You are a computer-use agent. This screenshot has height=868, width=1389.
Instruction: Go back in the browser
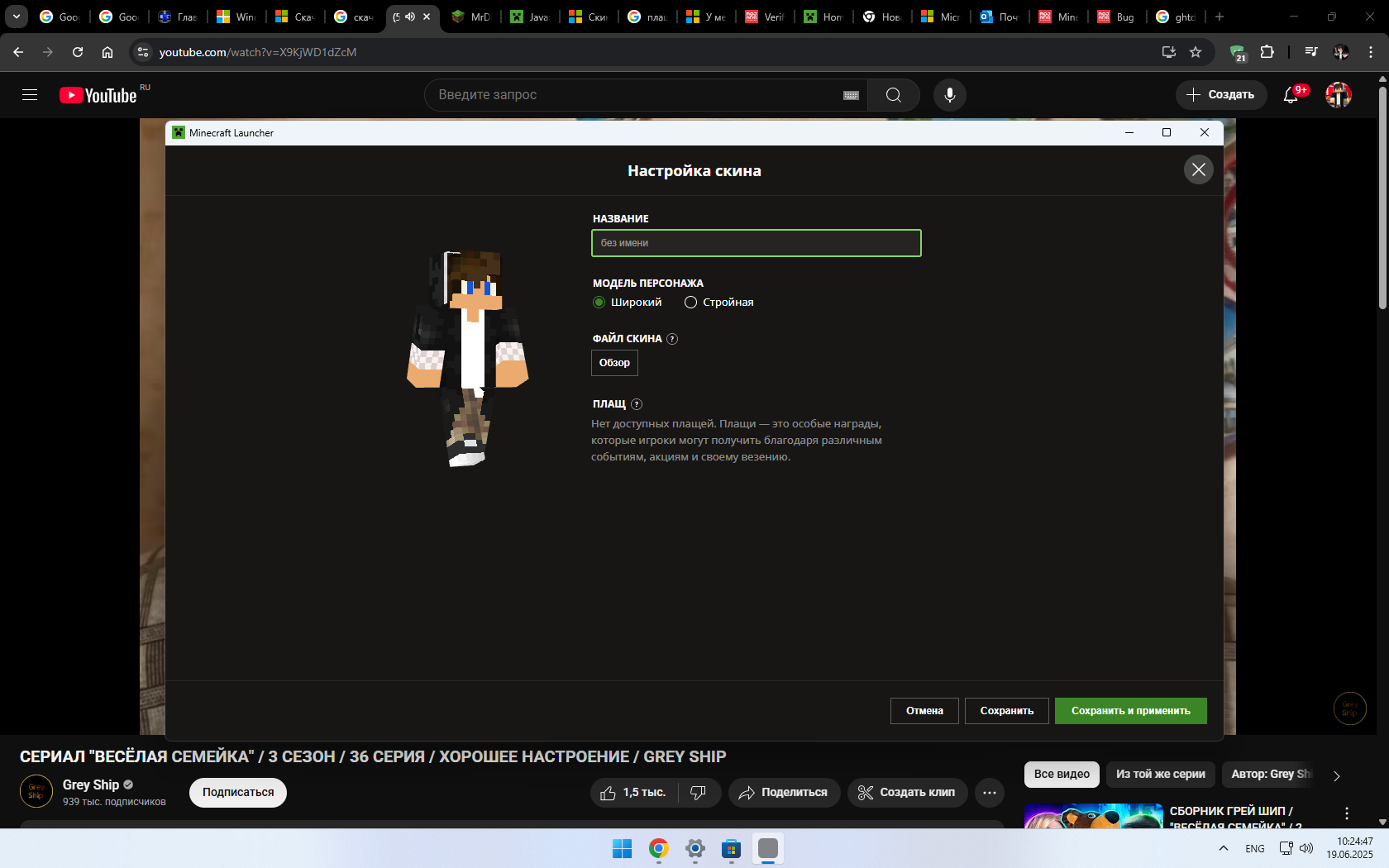pyautogui.click(x=18, y=52)
